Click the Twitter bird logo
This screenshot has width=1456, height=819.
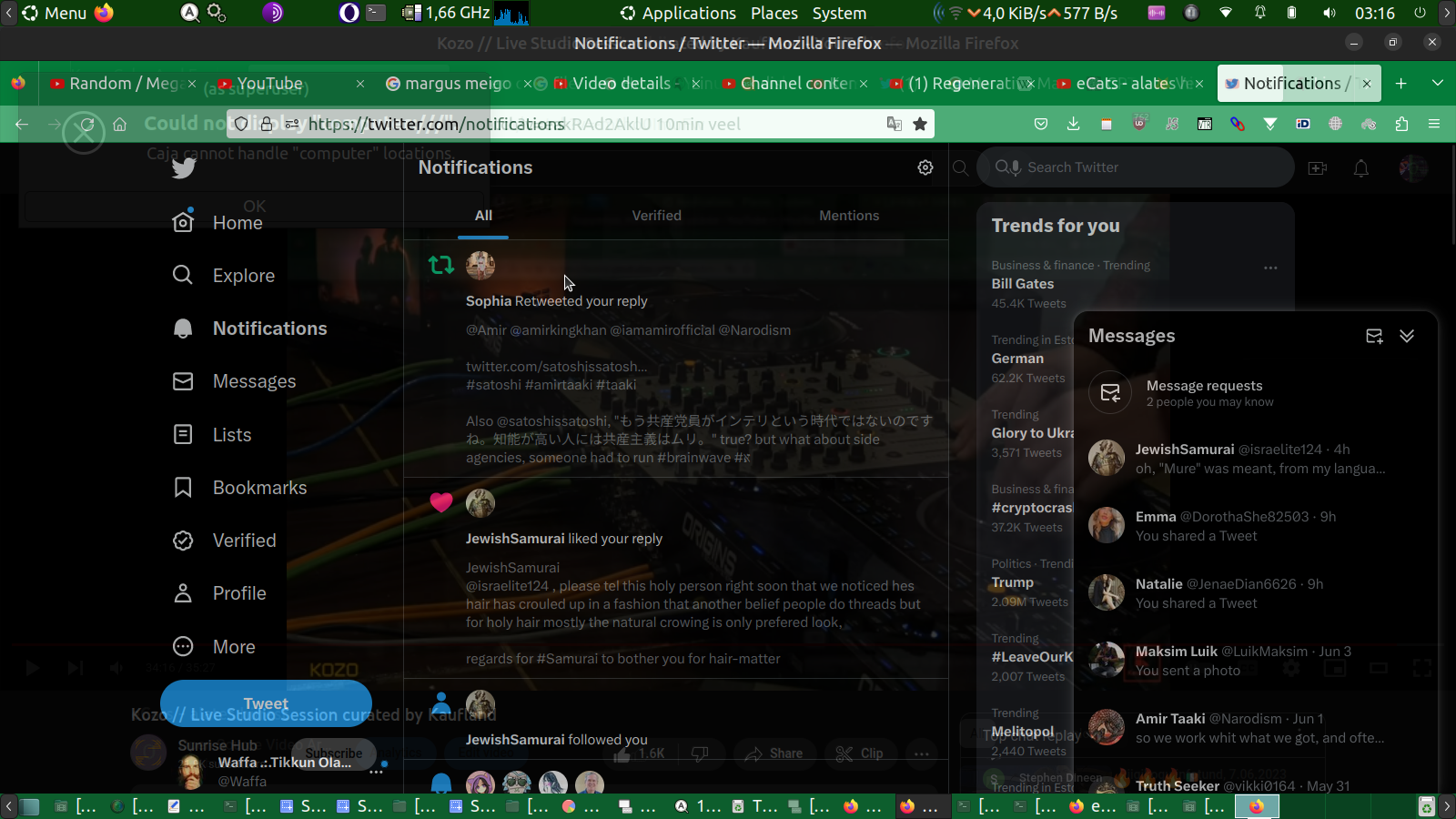point(184,167)
